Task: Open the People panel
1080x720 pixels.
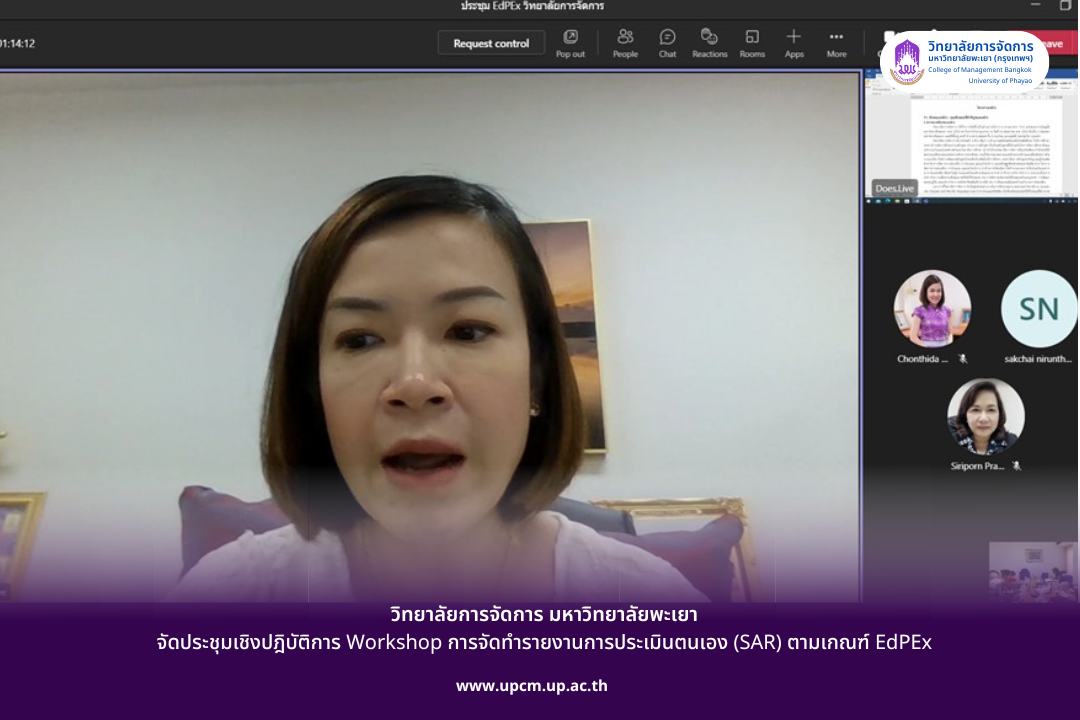Action: tap(625, 43)
